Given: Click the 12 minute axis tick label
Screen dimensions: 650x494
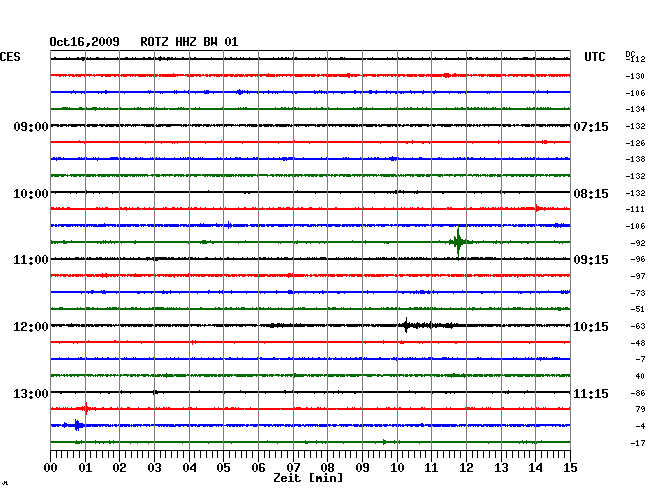Looking at the screenshot, I should [466, 468].
